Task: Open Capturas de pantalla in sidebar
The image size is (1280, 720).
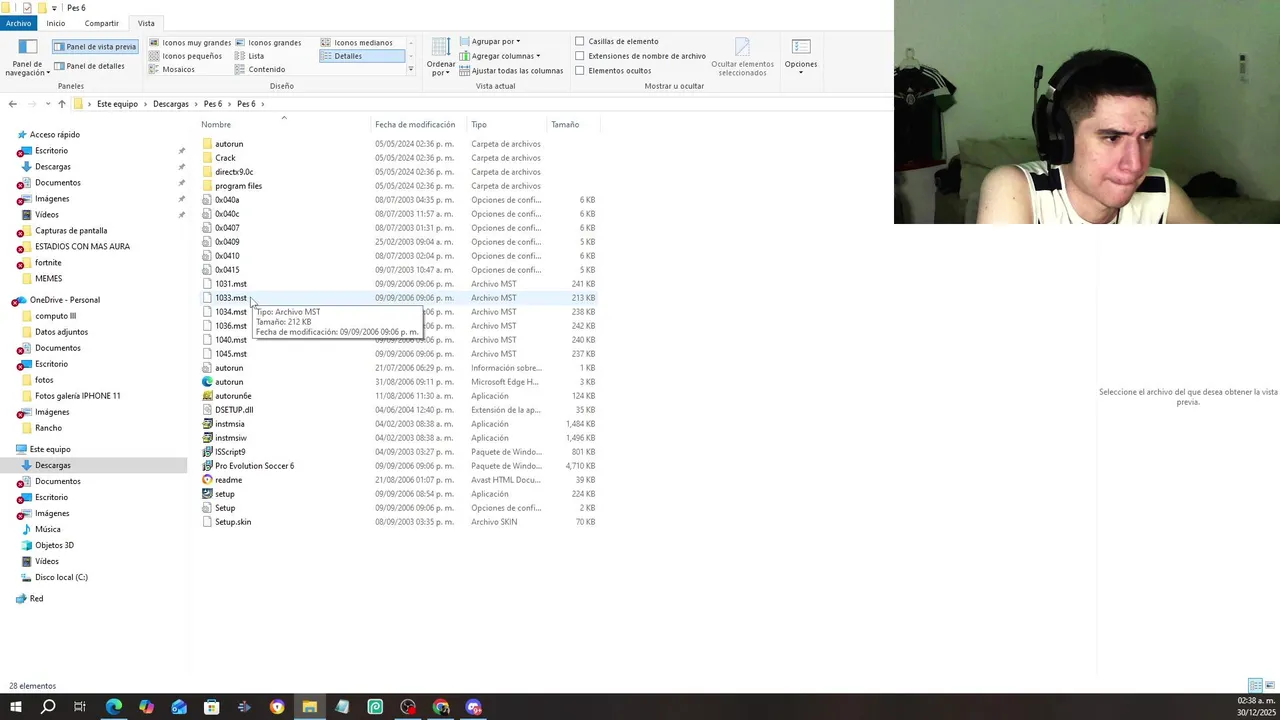Action: (70, 231)
